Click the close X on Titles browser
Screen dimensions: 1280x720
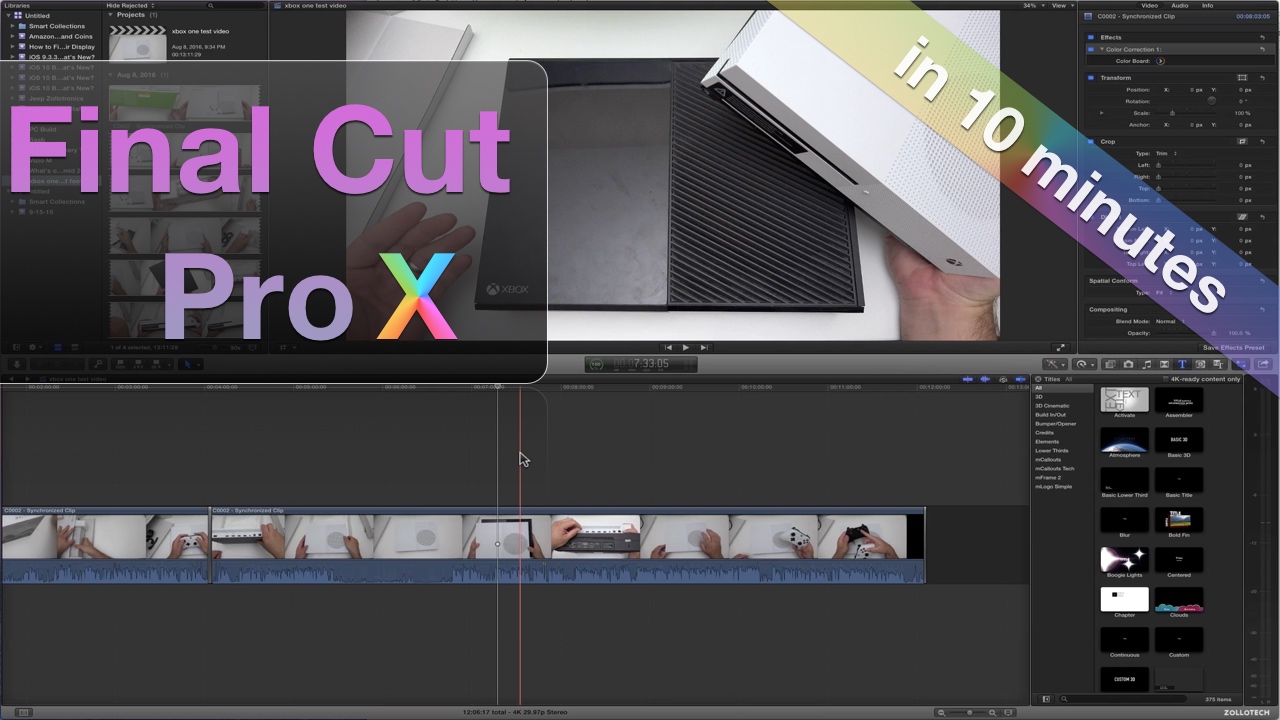tap(1038, 379)
